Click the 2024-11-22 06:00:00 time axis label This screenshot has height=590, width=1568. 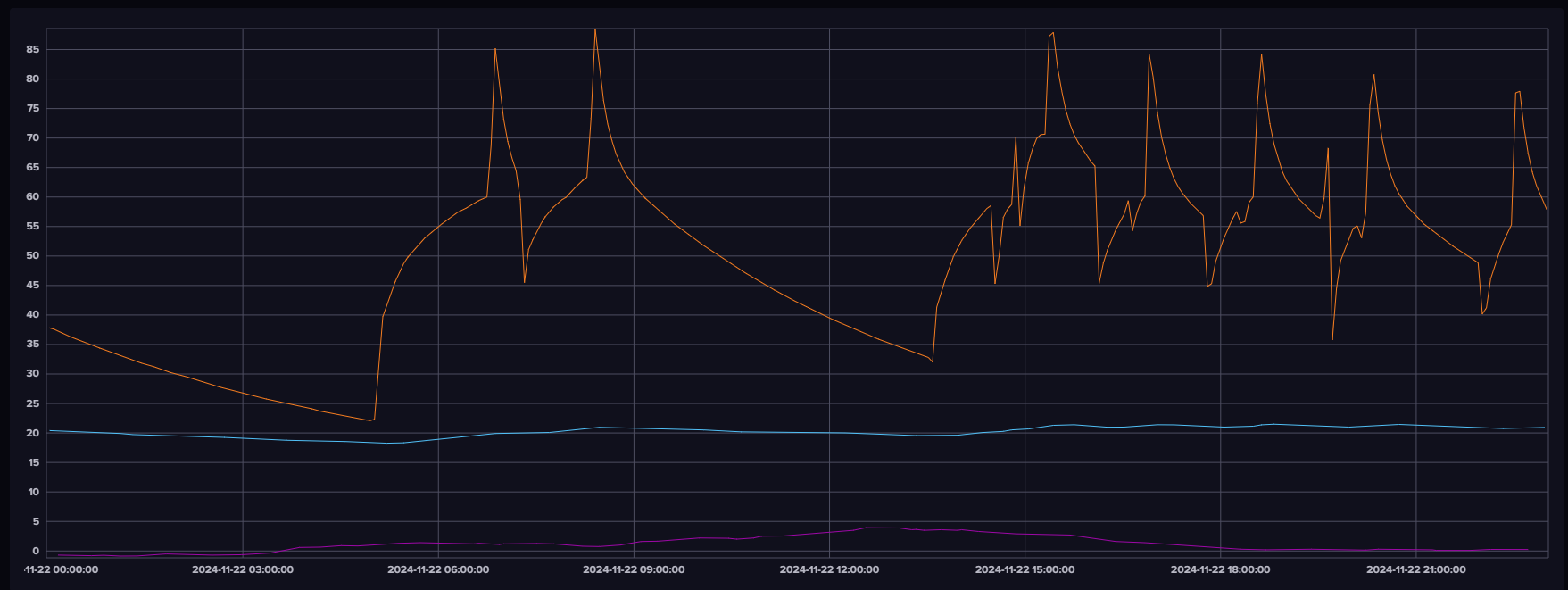[438, 569]
